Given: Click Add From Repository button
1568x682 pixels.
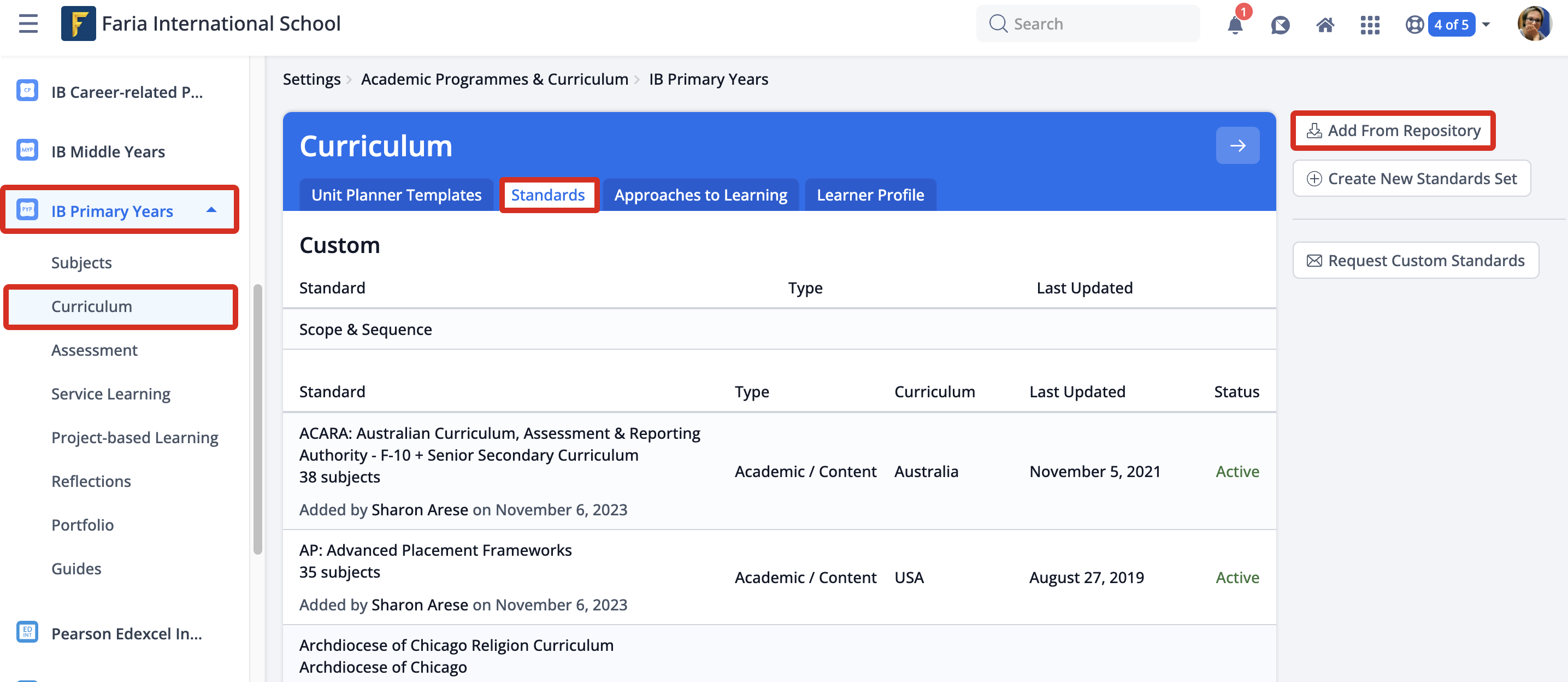Looking at the screenshot, I should (x=1393, y=130).
